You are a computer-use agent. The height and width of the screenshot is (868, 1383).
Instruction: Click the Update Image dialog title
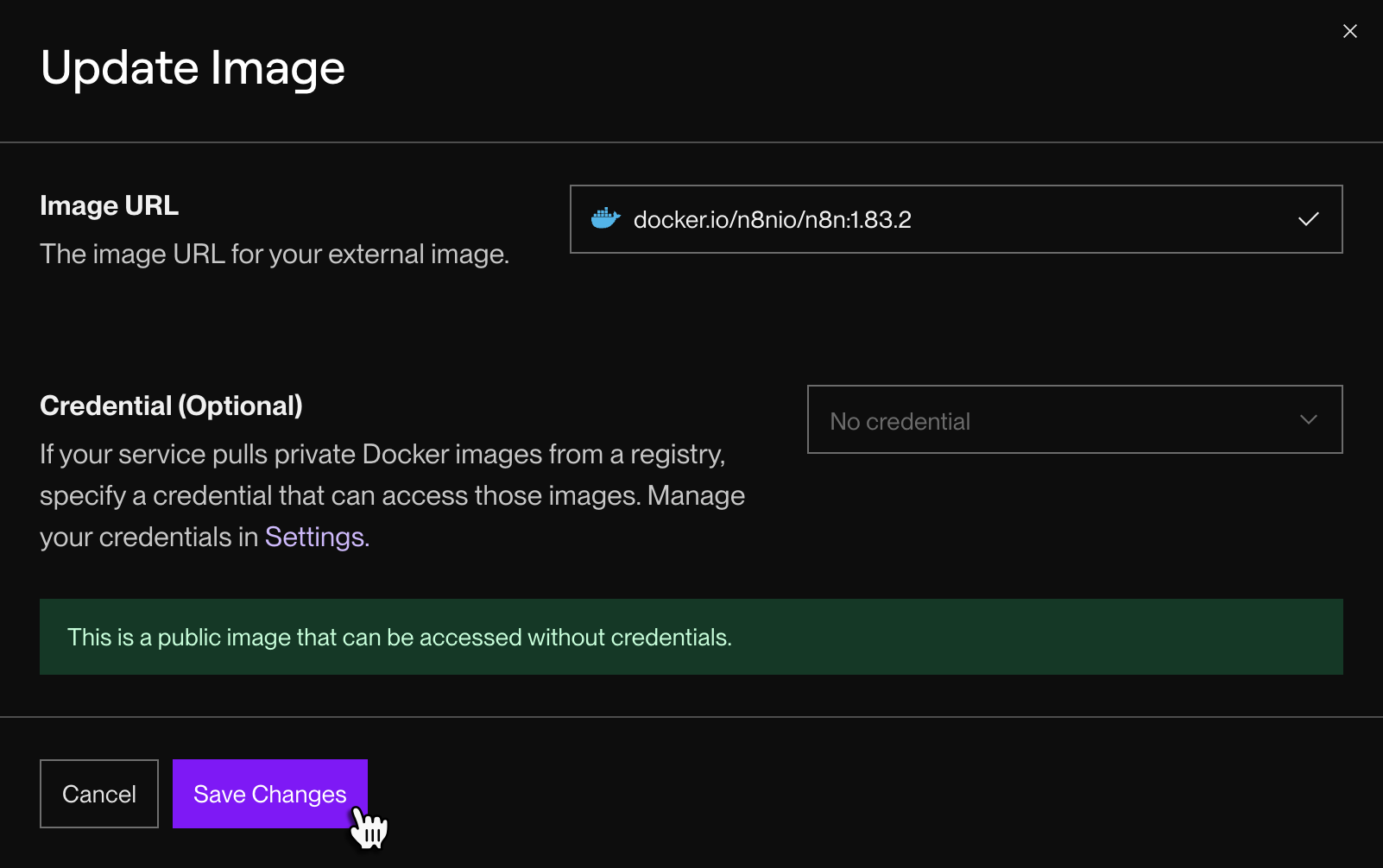click(x=193, y=67)
